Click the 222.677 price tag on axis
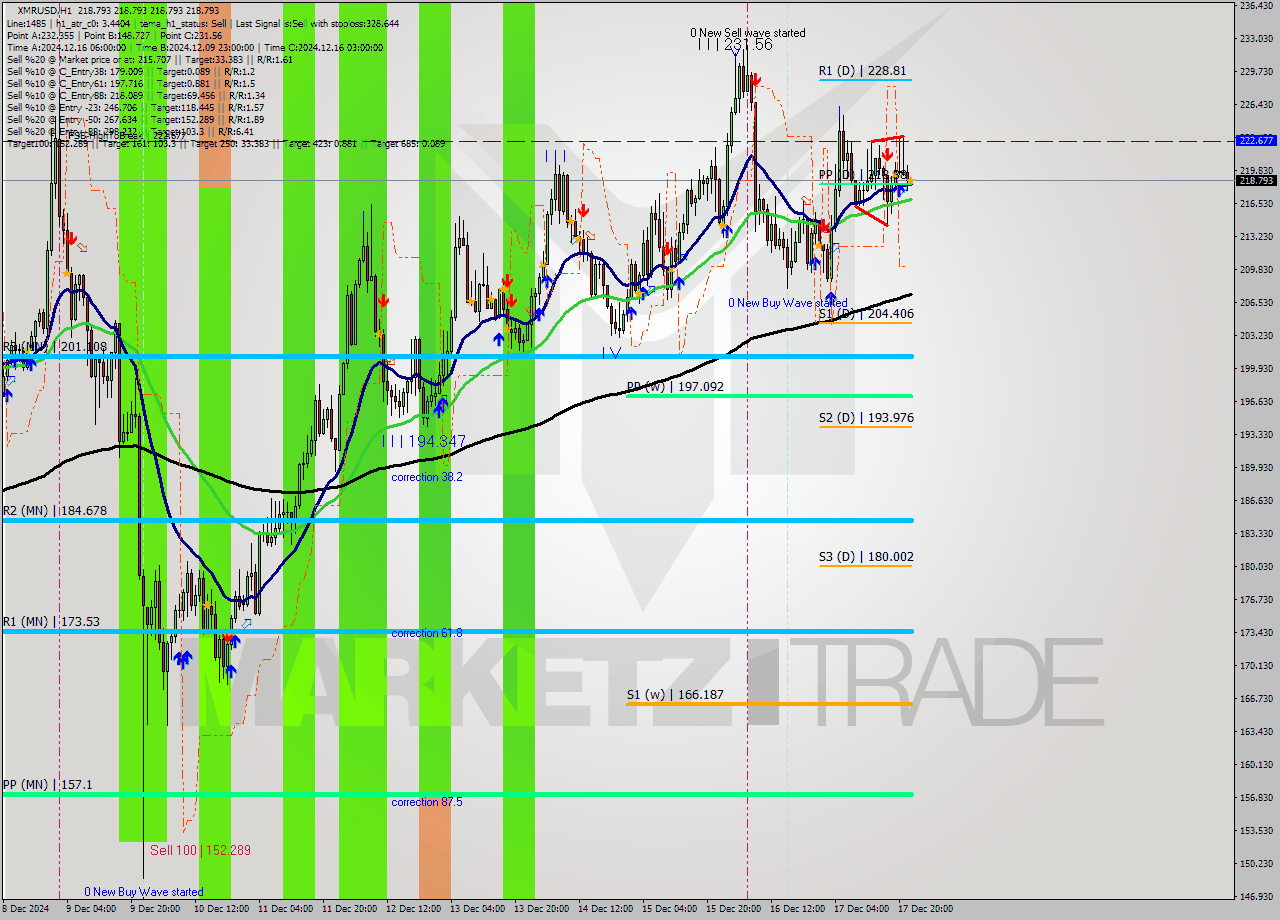The height and width of the screenshot is (920, 1280). [x=1256, y=140]
